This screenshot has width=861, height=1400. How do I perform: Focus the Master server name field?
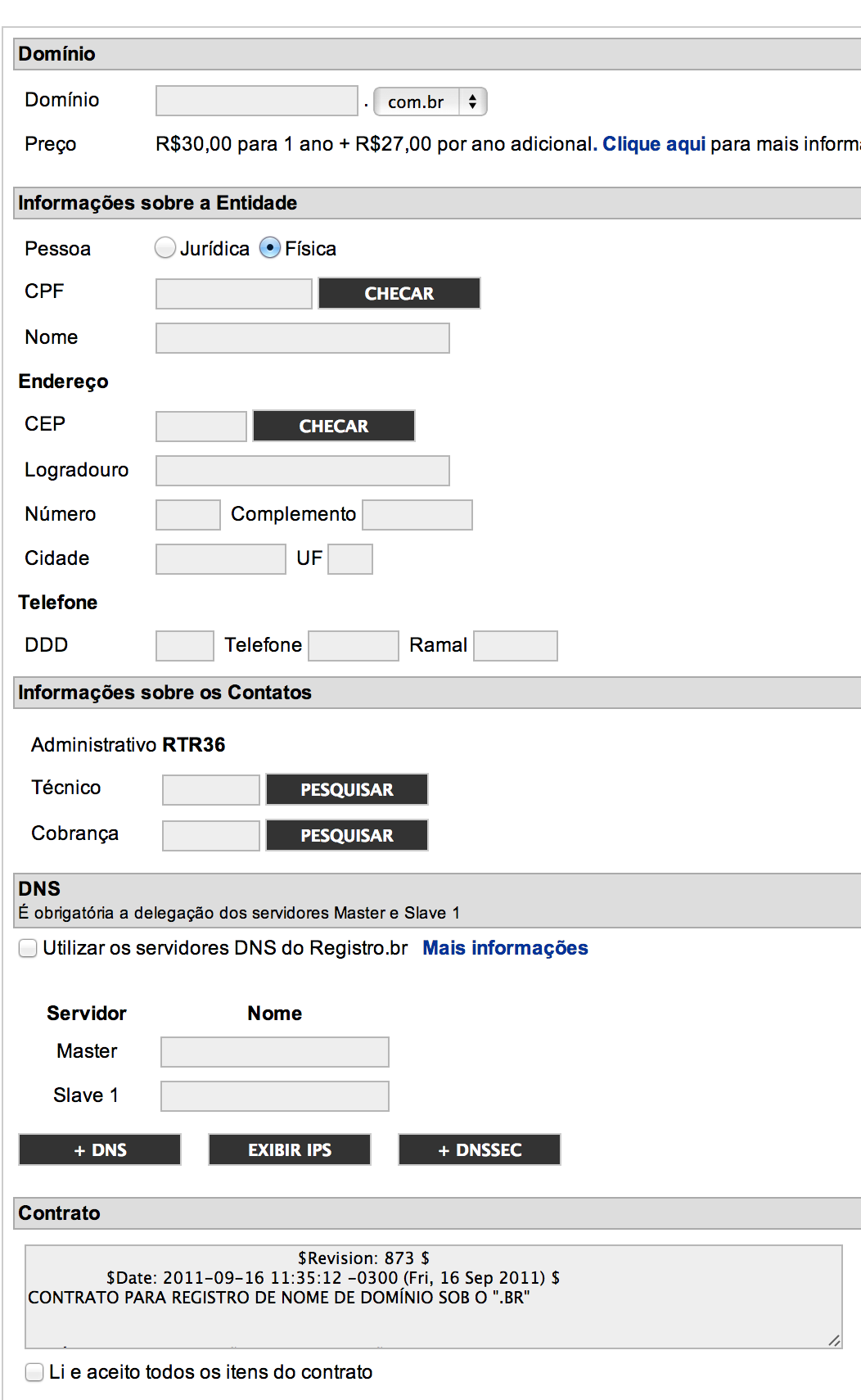tap(275, 1052)
